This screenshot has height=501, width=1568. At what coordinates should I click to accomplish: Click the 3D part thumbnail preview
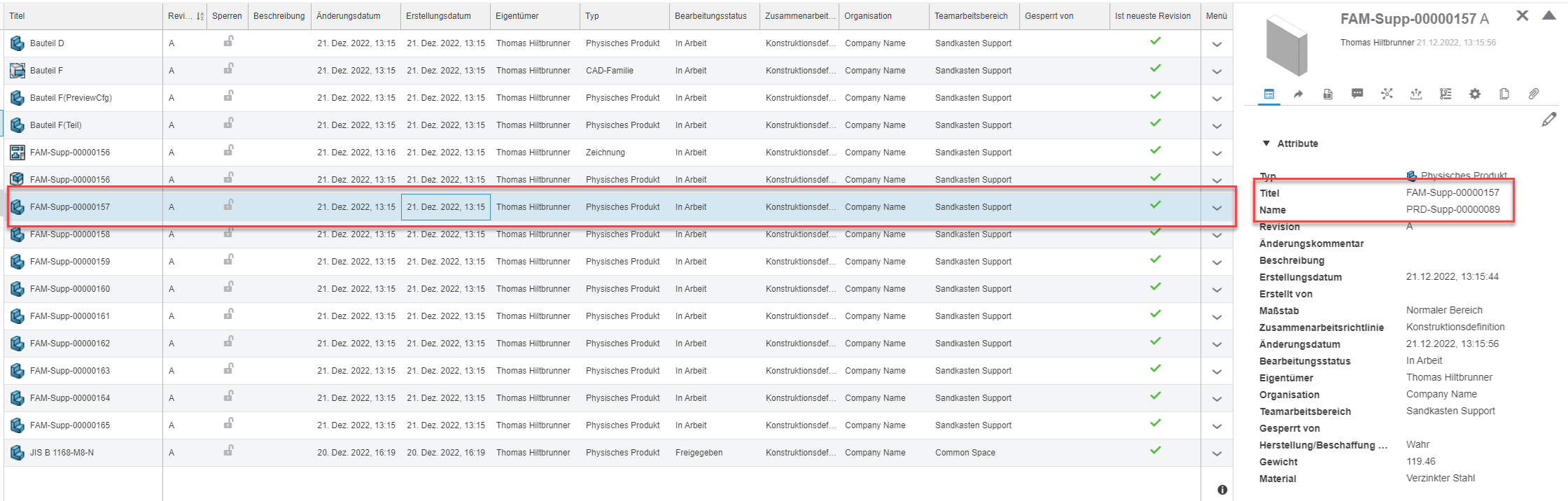tap(1287, 46)
